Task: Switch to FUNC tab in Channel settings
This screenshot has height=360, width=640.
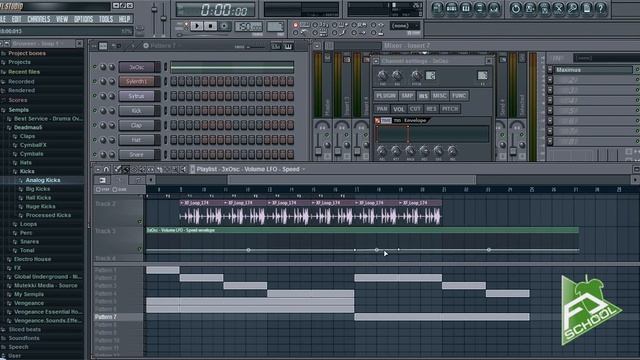Action: click(x=459, y=96)
